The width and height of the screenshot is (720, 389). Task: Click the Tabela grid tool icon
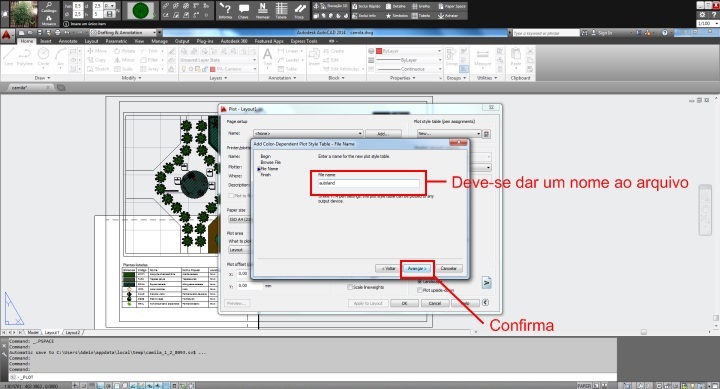coord(281,11)
